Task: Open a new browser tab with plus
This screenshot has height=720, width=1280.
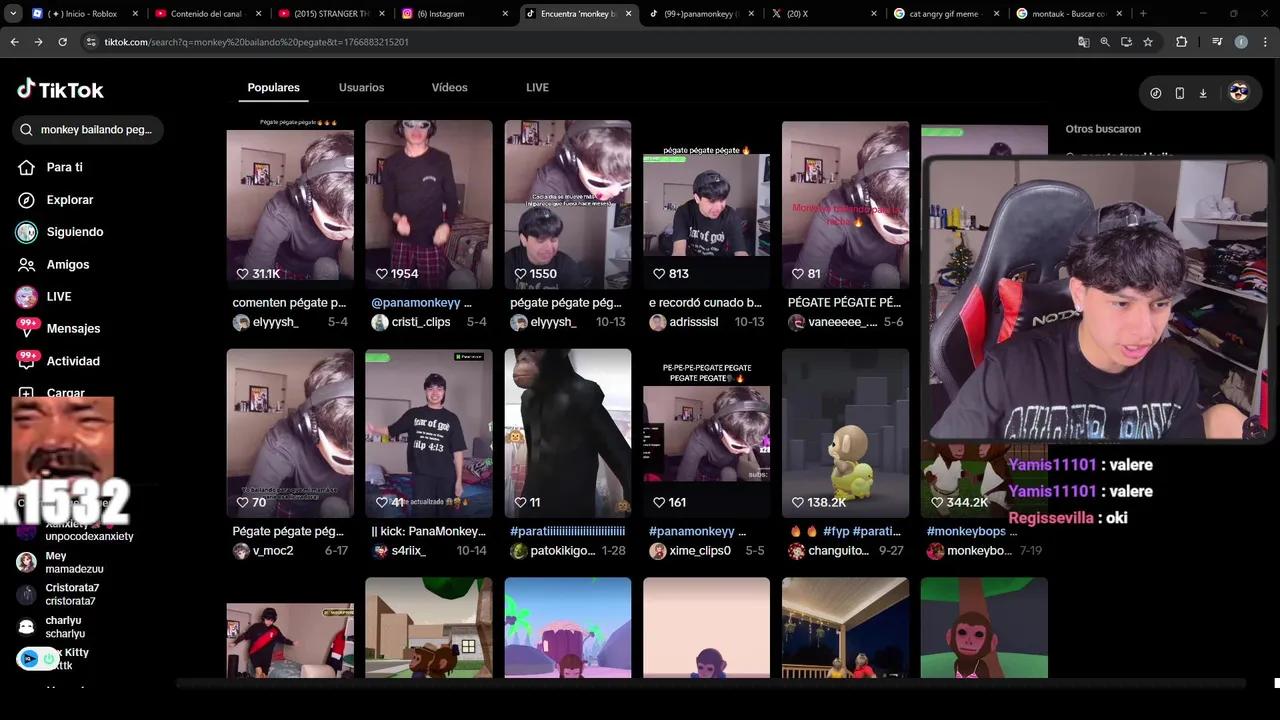Action: [1142, 14]
